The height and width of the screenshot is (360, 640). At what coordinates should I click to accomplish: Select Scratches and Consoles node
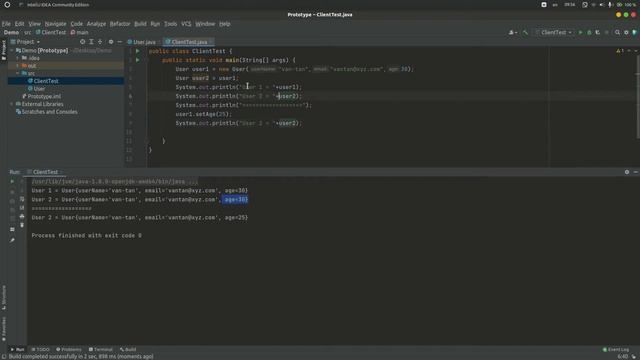click(x=49, y=112)
